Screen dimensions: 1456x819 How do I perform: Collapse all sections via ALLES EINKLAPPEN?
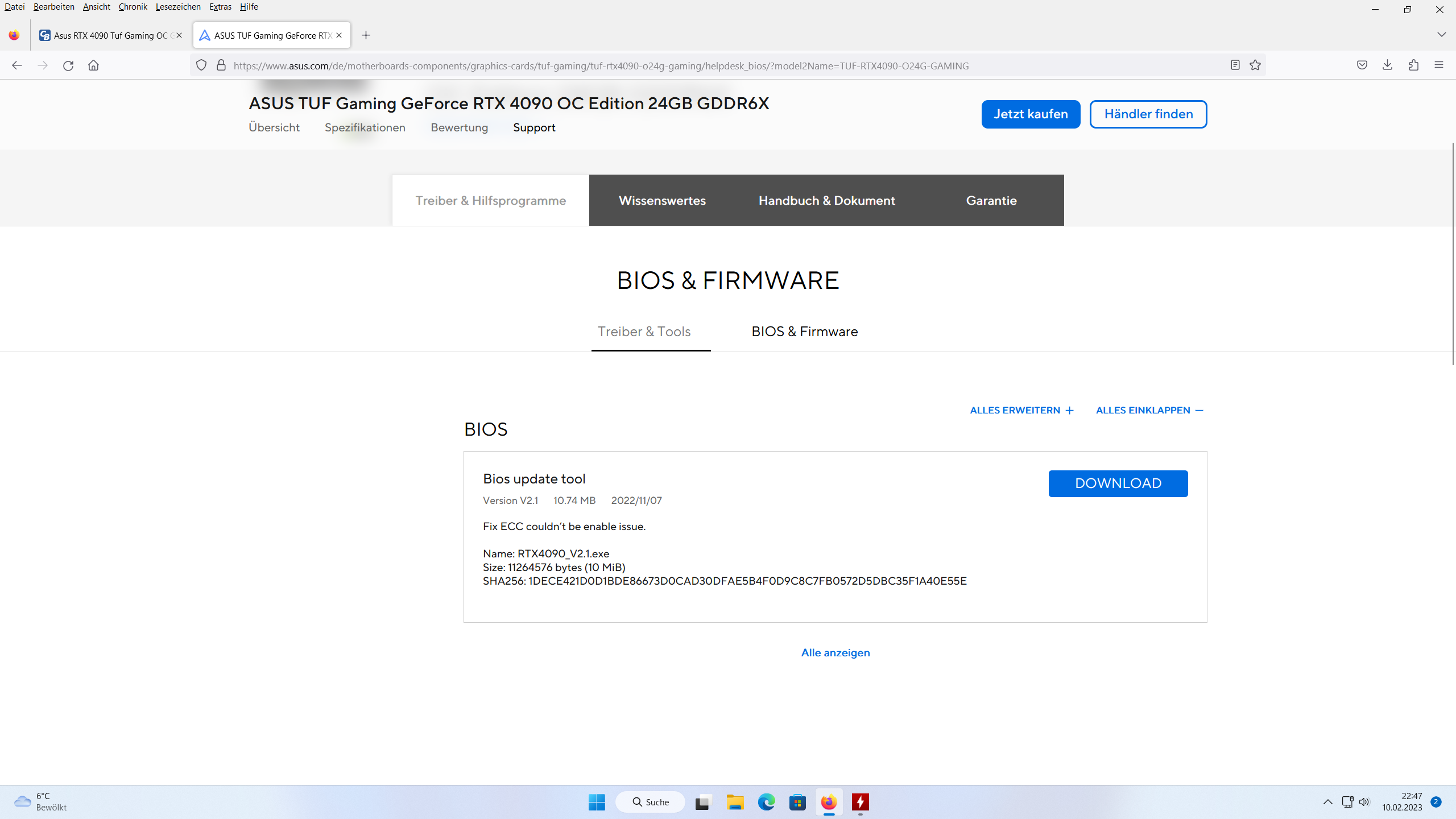click(1149, 410)
